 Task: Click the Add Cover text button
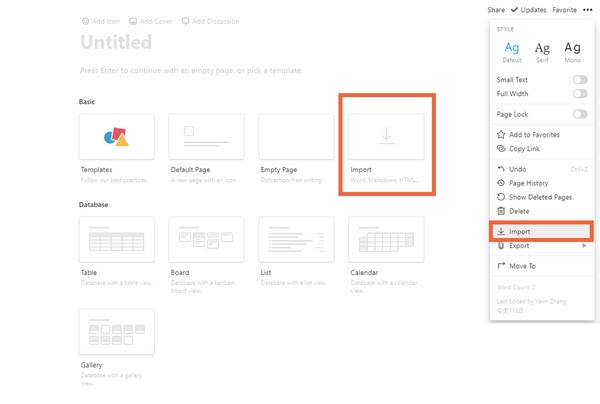[x=156, y=21]
